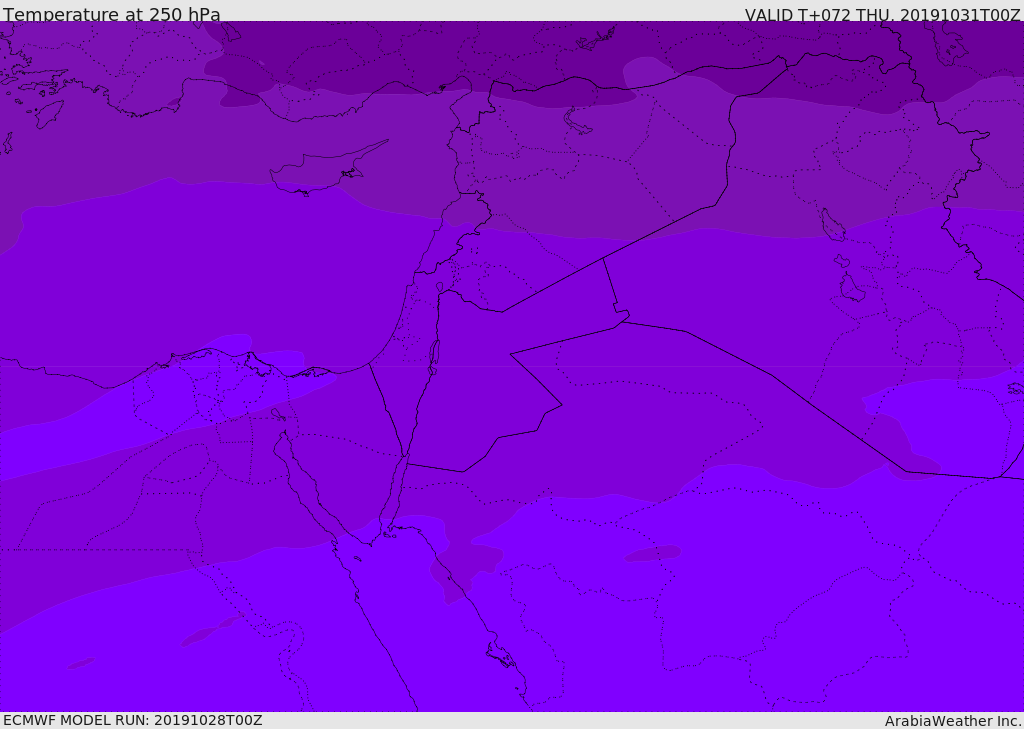Click the 'VALID T+072 THU. 20191031T00Z' label
Viewport: 1024px width, 729px height.
pos(882,14)
